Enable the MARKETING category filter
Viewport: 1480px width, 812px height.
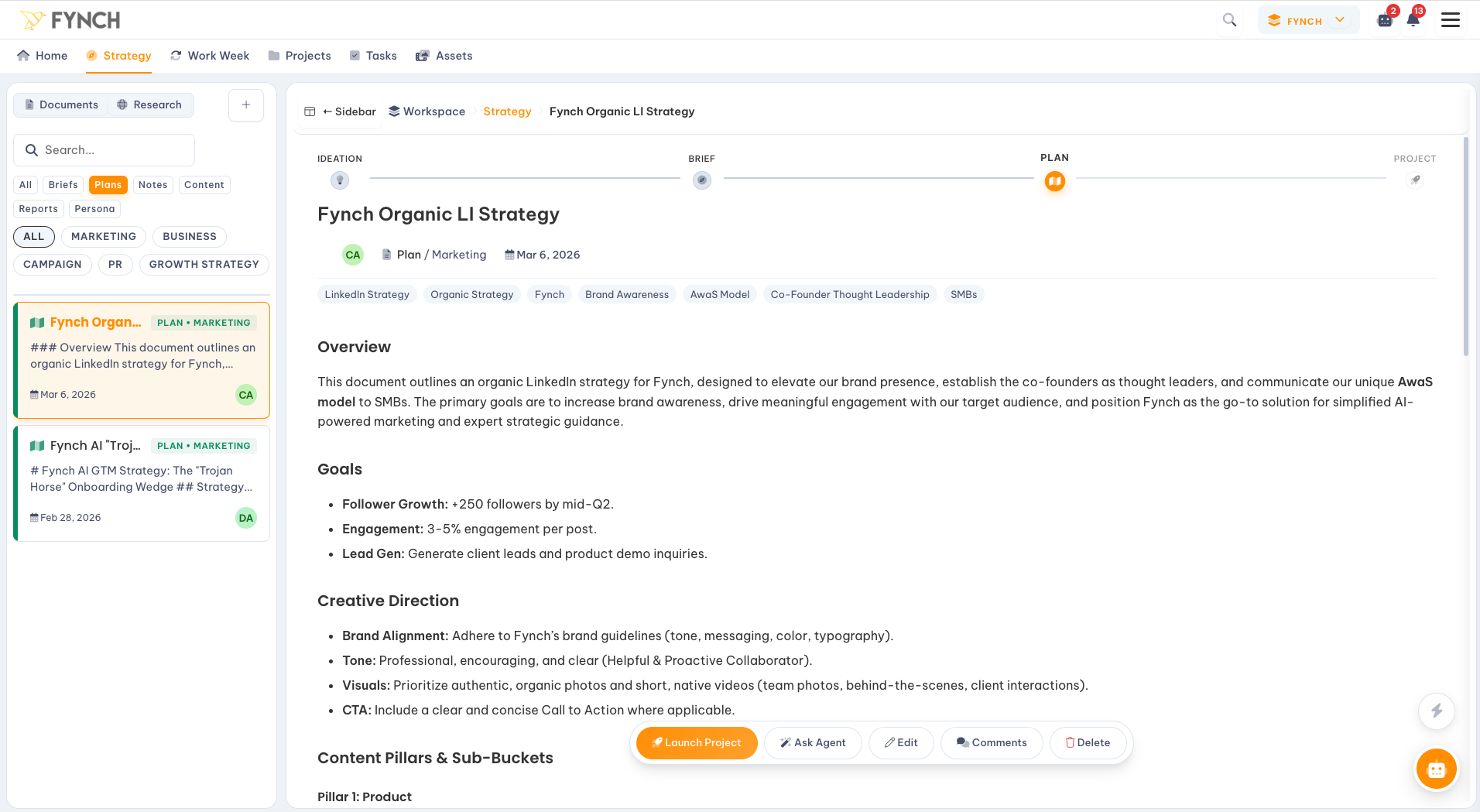click(103, 237)
